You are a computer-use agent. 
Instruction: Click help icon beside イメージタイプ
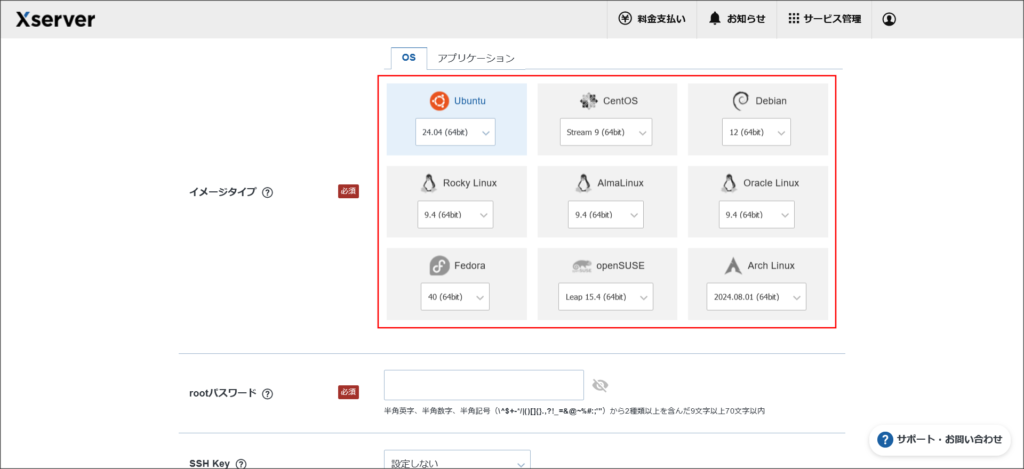267,193
